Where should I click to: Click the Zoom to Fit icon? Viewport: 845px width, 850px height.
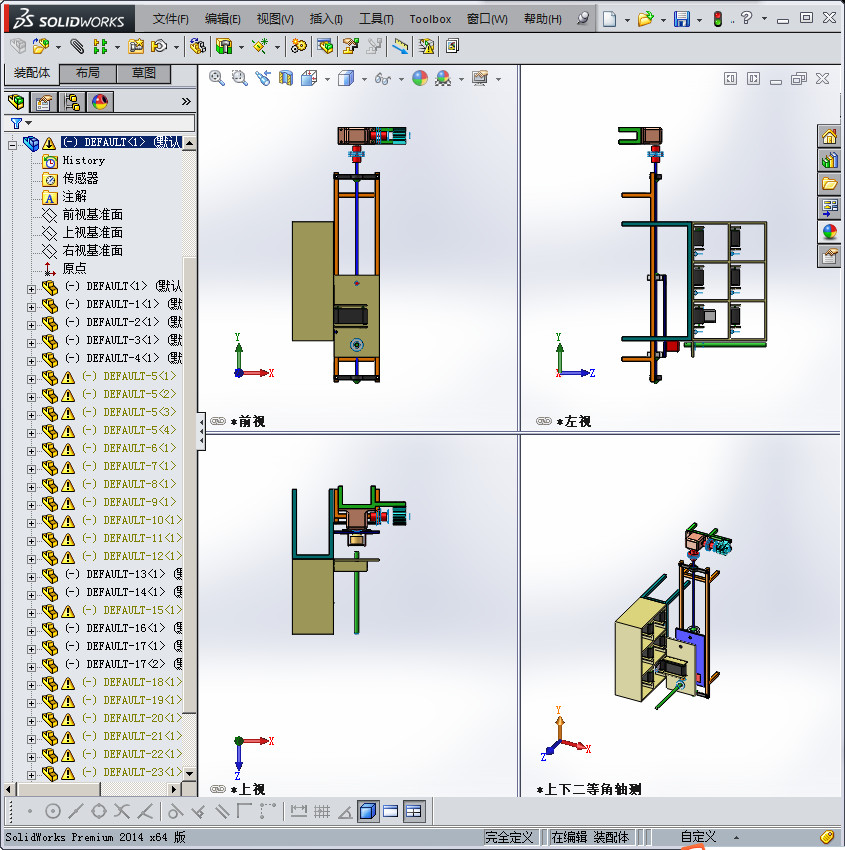click(x=217, y=79)
